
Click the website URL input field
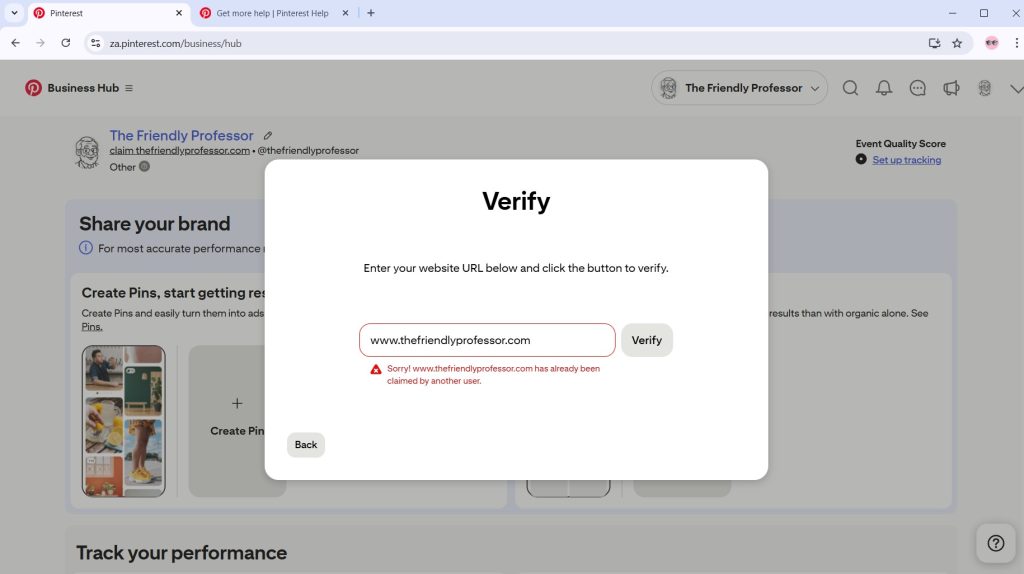point(487,340)
